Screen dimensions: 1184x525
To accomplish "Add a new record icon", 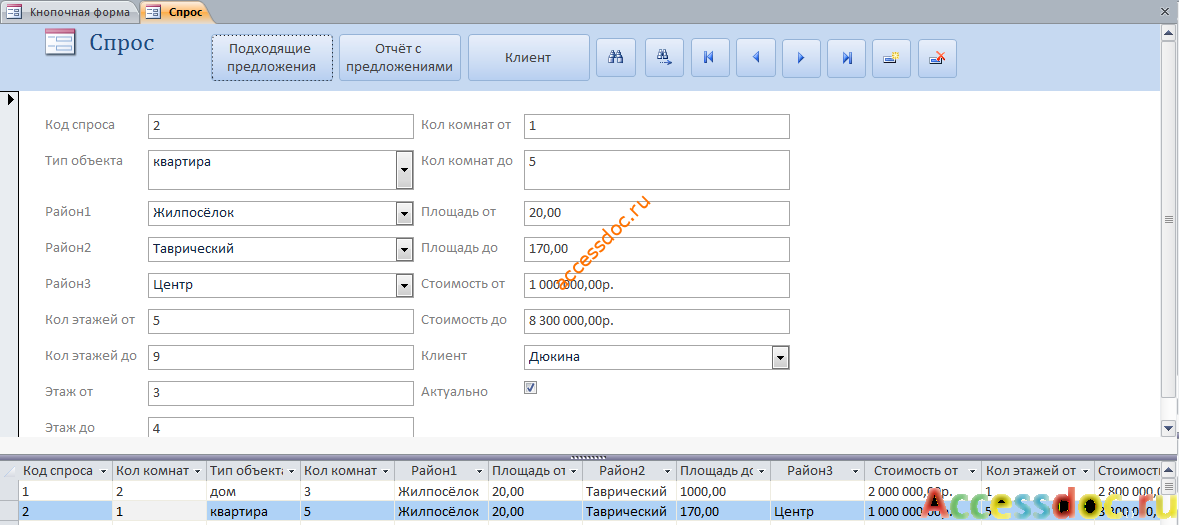I will [892, 57].
